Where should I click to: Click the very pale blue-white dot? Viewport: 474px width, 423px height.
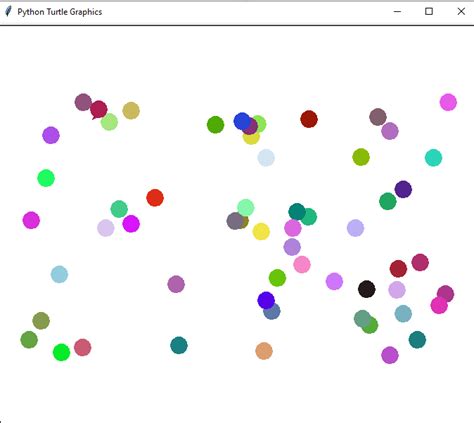266,158
